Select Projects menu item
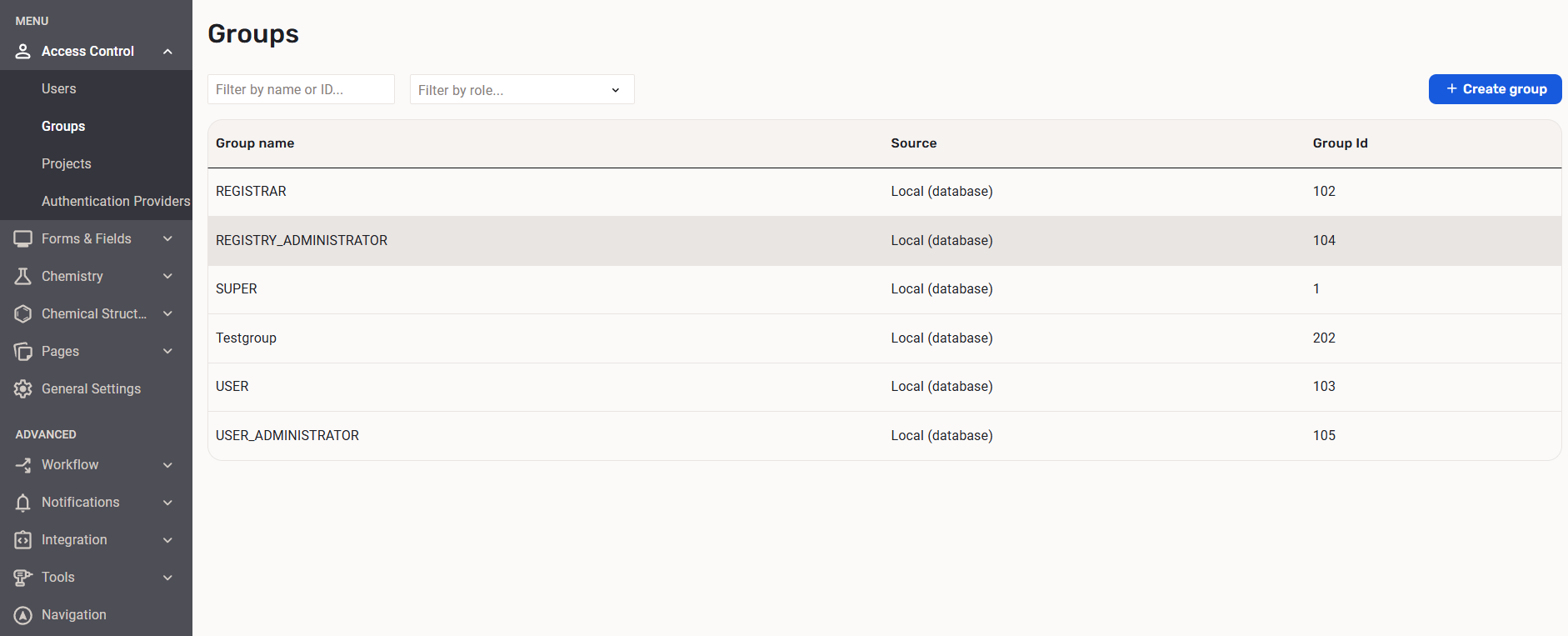 (67, 164)
